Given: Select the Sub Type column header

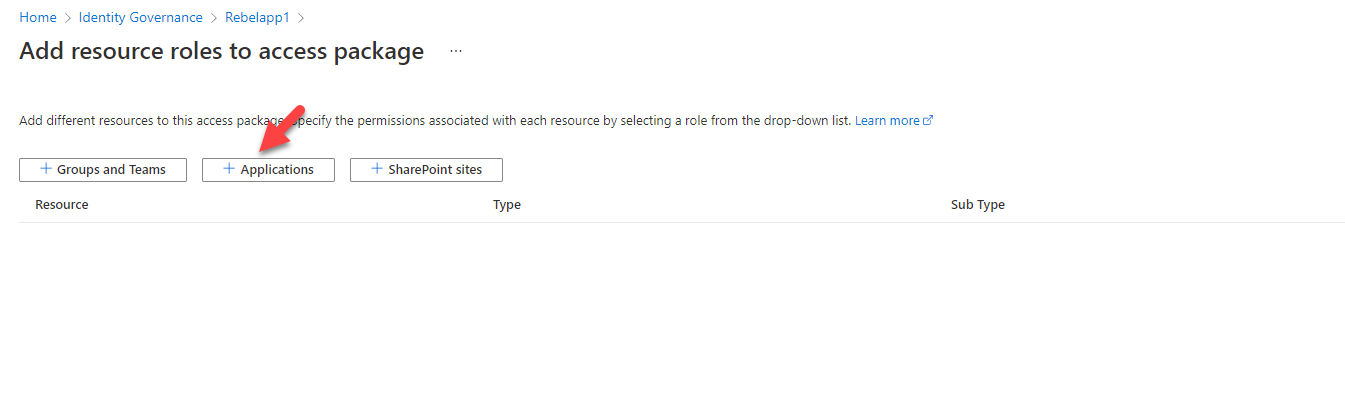Looking at the screenshot, I should [x=978, y=204].
